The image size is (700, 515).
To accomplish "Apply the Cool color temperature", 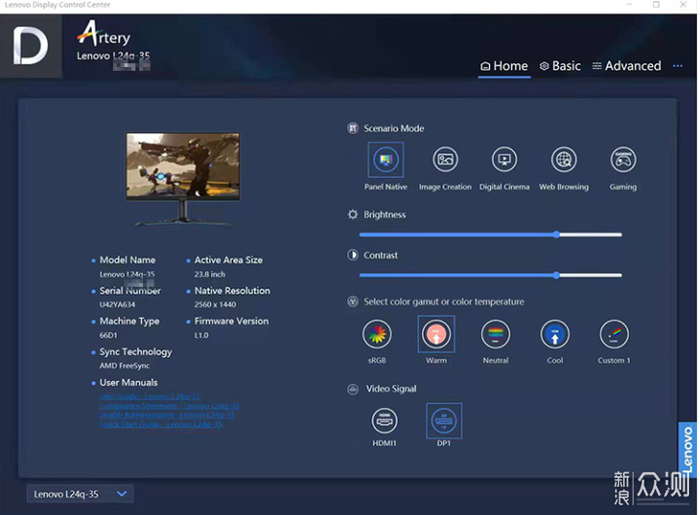I will pos(555,334).
